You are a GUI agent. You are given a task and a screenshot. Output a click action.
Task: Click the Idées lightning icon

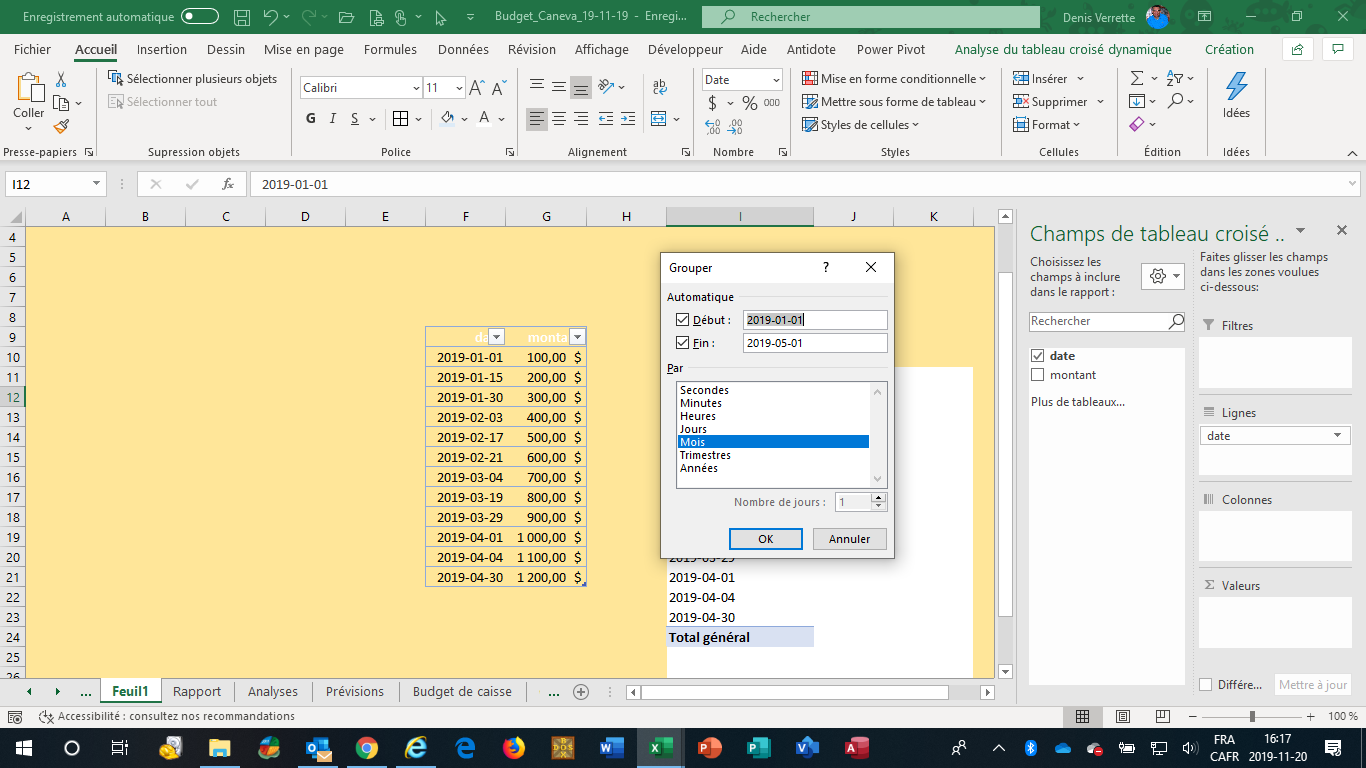pyautogui.click(x=1236, y=87)
